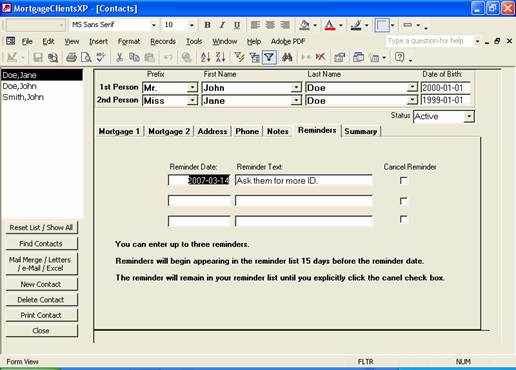Toggle the Apply Filter funnel button
Image resolution: width=516 pixels, height=370 pixels.
click(269, 57)
